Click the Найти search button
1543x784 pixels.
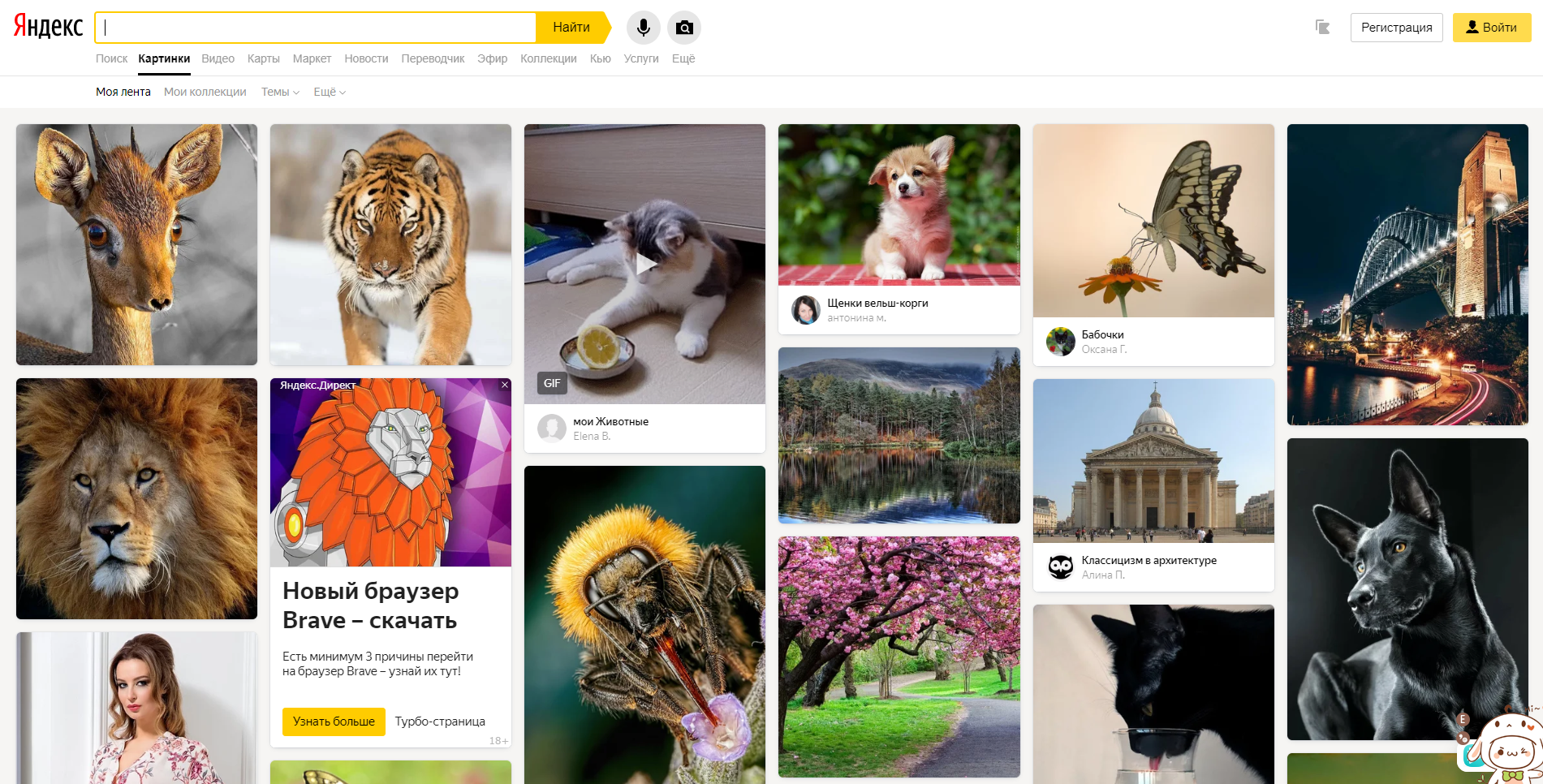pyautogui.click(x=571, y=28)
